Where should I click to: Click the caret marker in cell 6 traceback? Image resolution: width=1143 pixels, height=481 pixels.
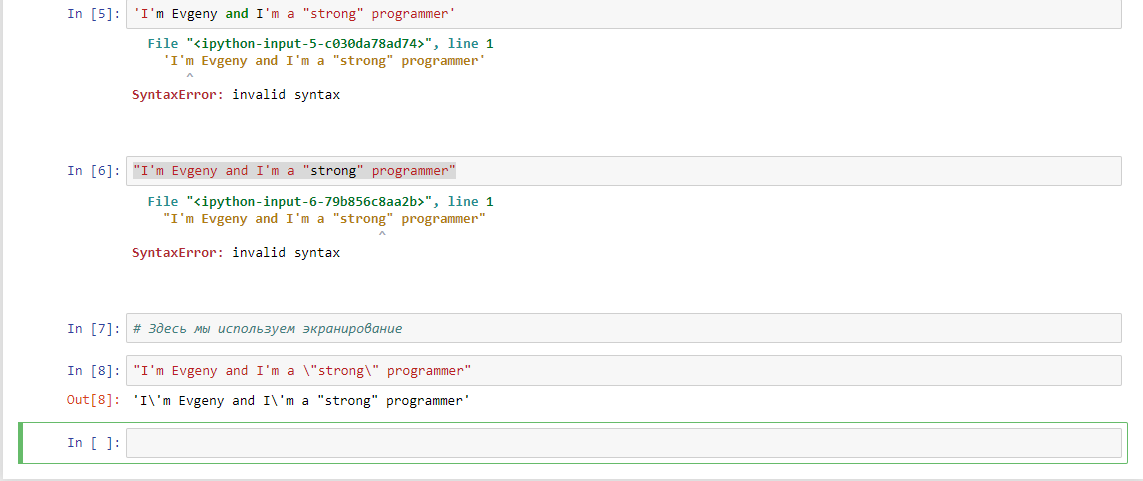[381, 235]
